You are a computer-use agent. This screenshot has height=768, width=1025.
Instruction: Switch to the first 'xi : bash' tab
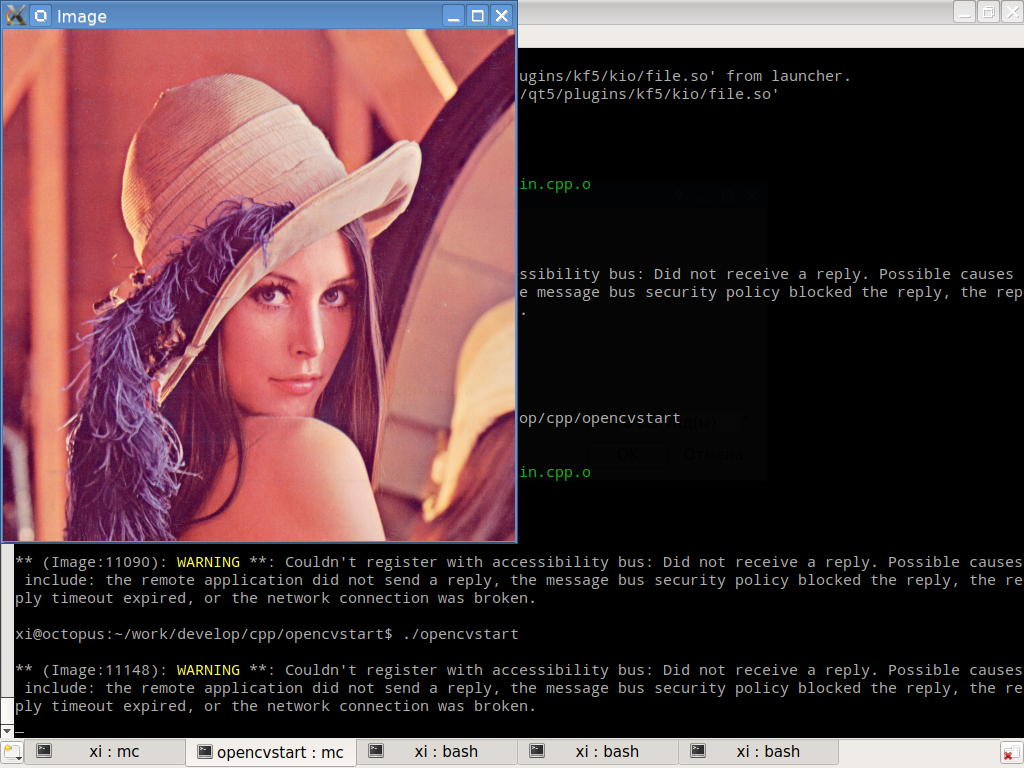[x=437, y=752]
